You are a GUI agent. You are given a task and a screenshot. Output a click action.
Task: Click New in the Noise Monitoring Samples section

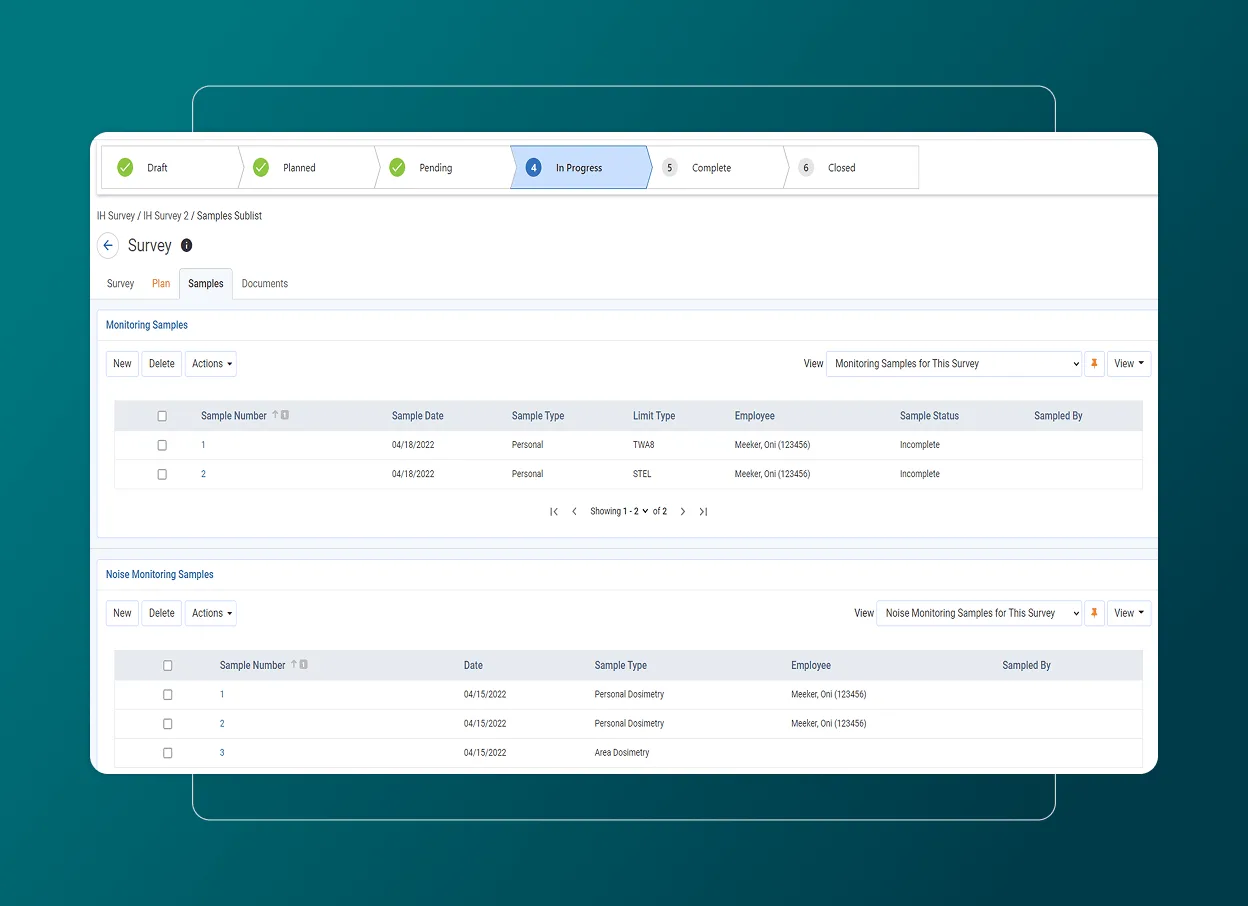(121, 612)
